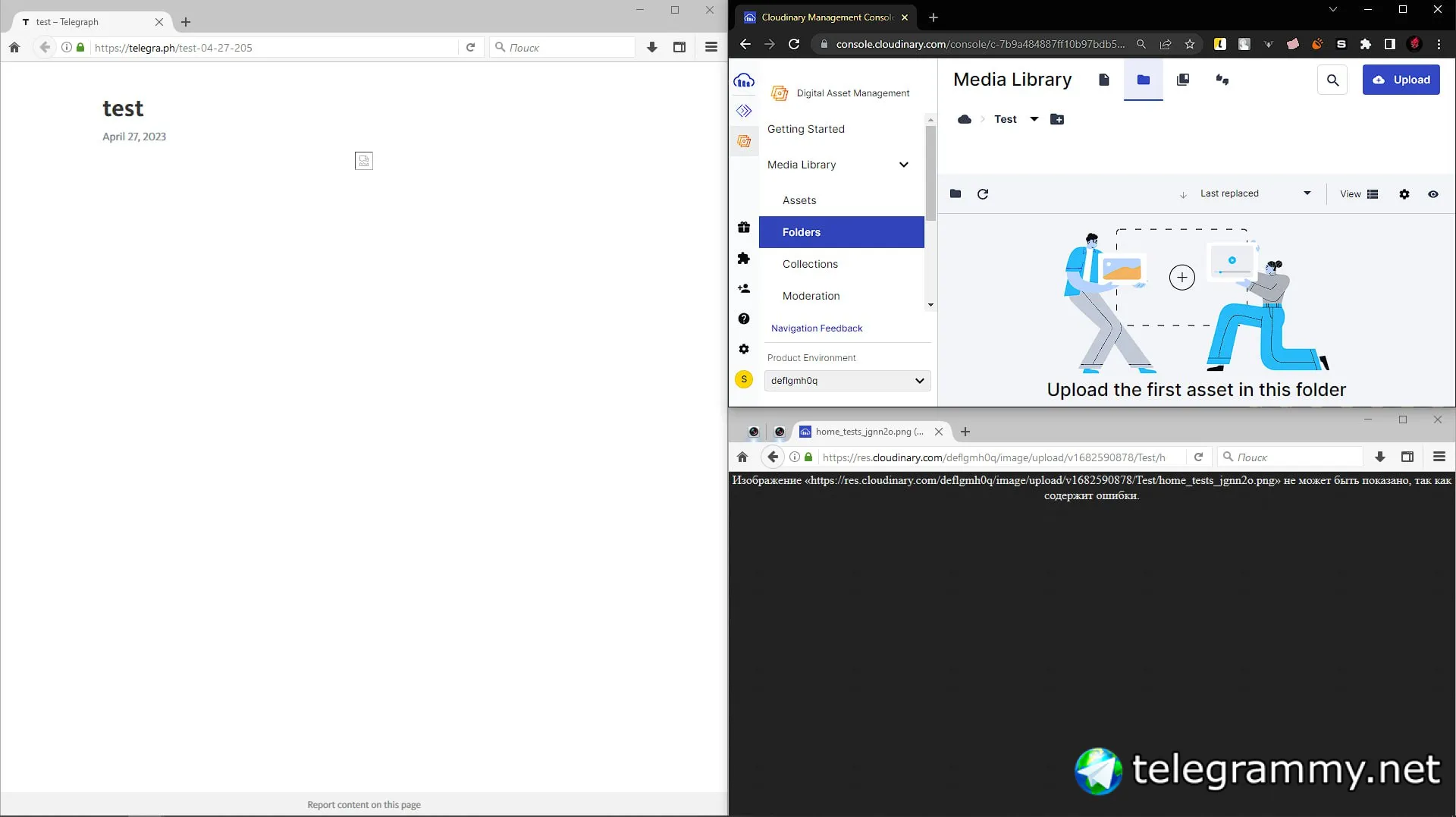The width and height of the screenshot is (1456, 817).
Task: Change the View layout list icon
Action: (1373, 194)
